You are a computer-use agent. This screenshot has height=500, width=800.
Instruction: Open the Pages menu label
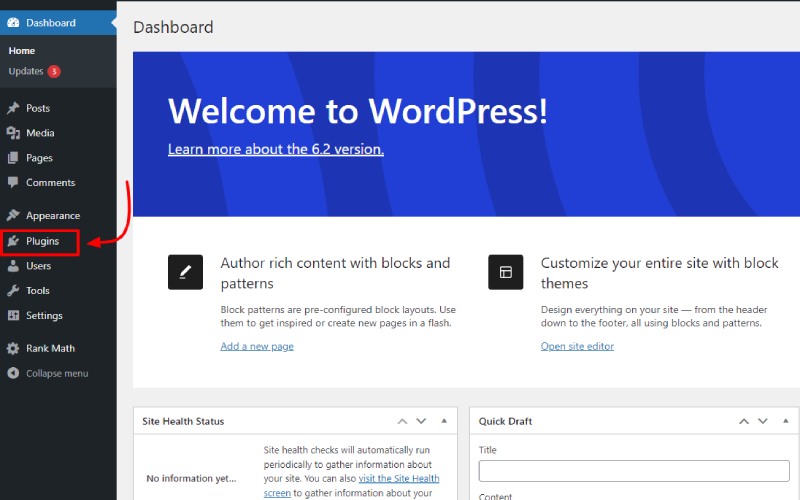(x=39, y=158)
